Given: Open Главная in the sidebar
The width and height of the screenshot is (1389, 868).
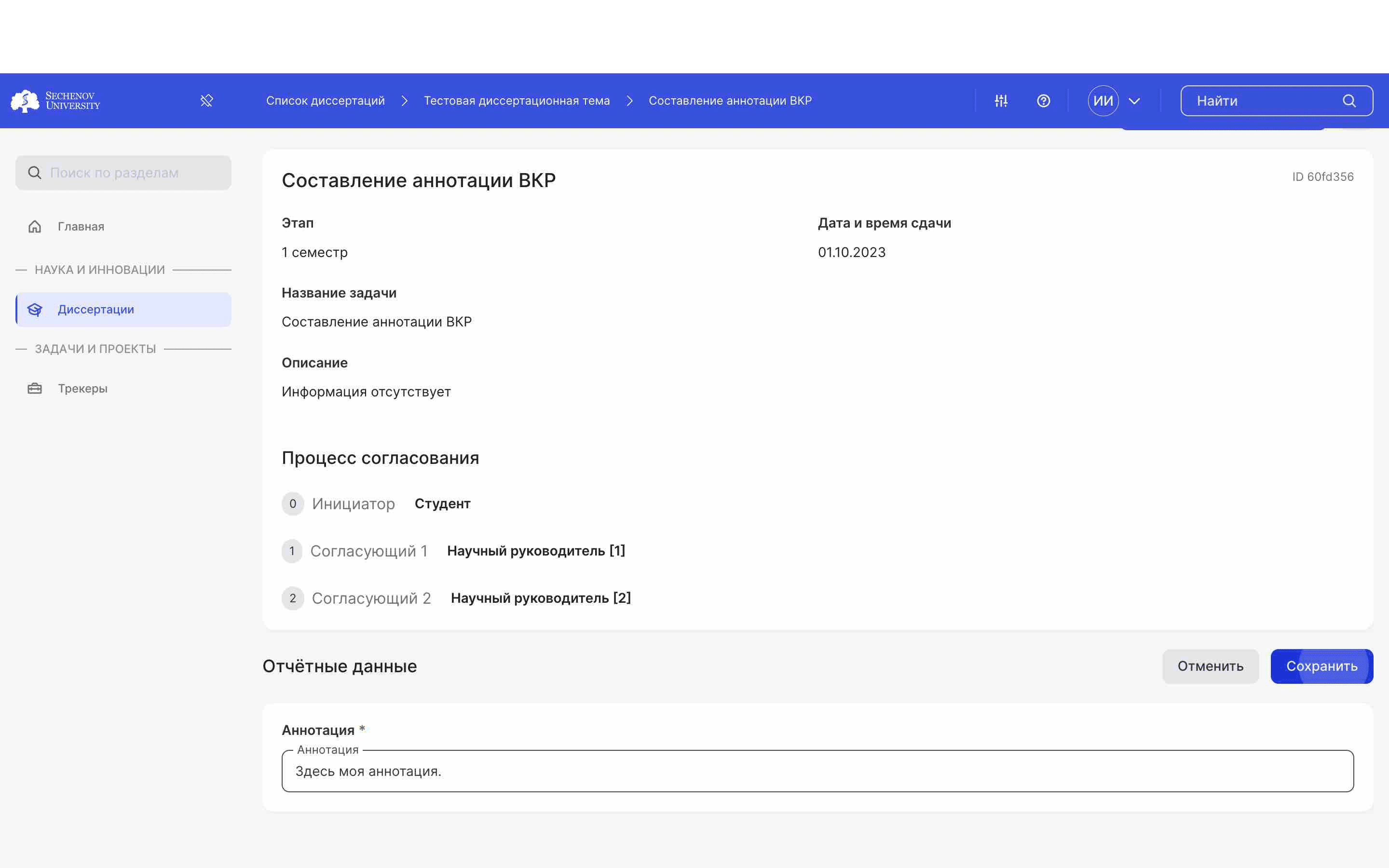Looking at the screenshot, I should 123,227.
